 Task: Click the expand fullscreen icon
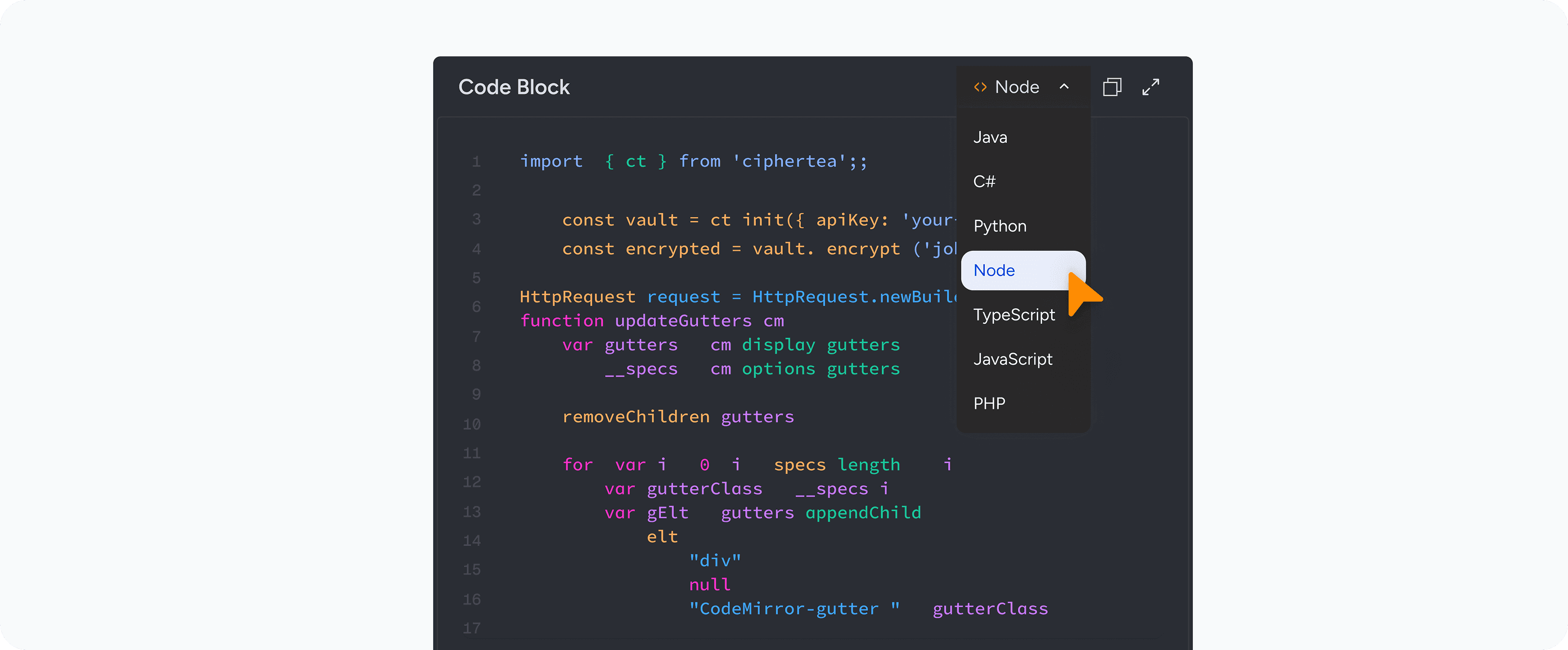click(x=1151, y=87)
